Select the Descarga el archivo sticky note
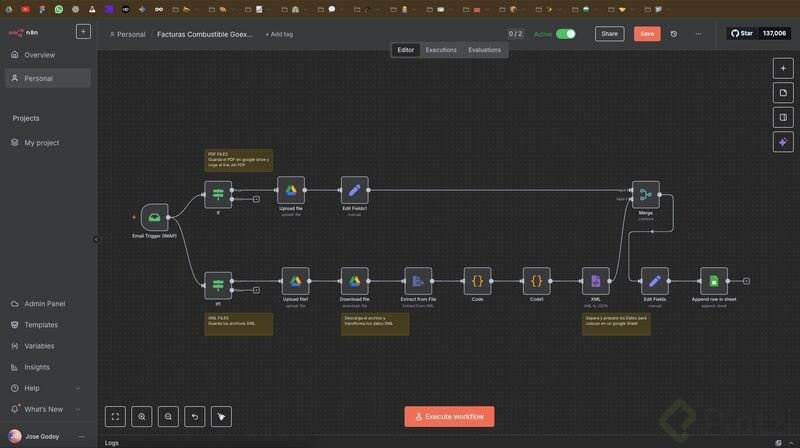Viewport: 800px width, 448px height. coord(375,325)
